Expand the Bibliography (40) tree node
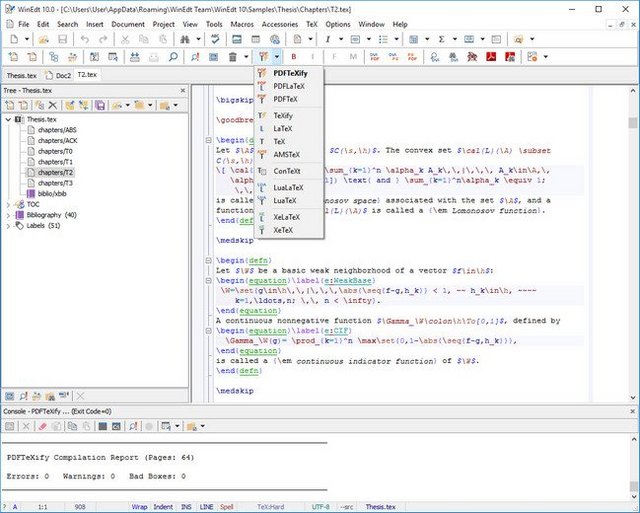This screenshot has height=513, width=640. 9,215
